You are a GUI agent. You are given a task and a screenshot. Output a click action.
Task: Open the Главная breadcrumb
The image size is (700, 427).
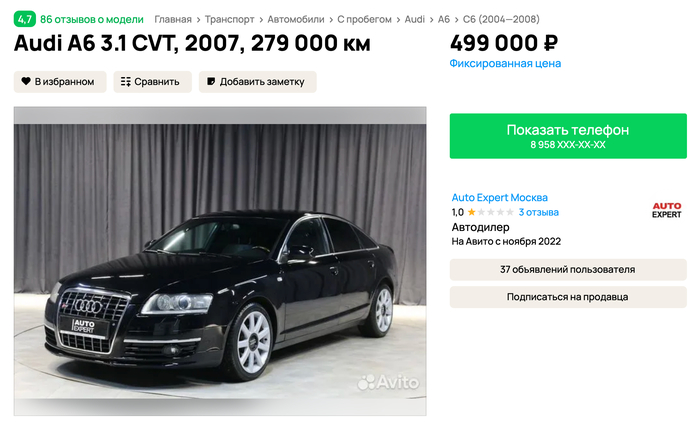(173, 19)
